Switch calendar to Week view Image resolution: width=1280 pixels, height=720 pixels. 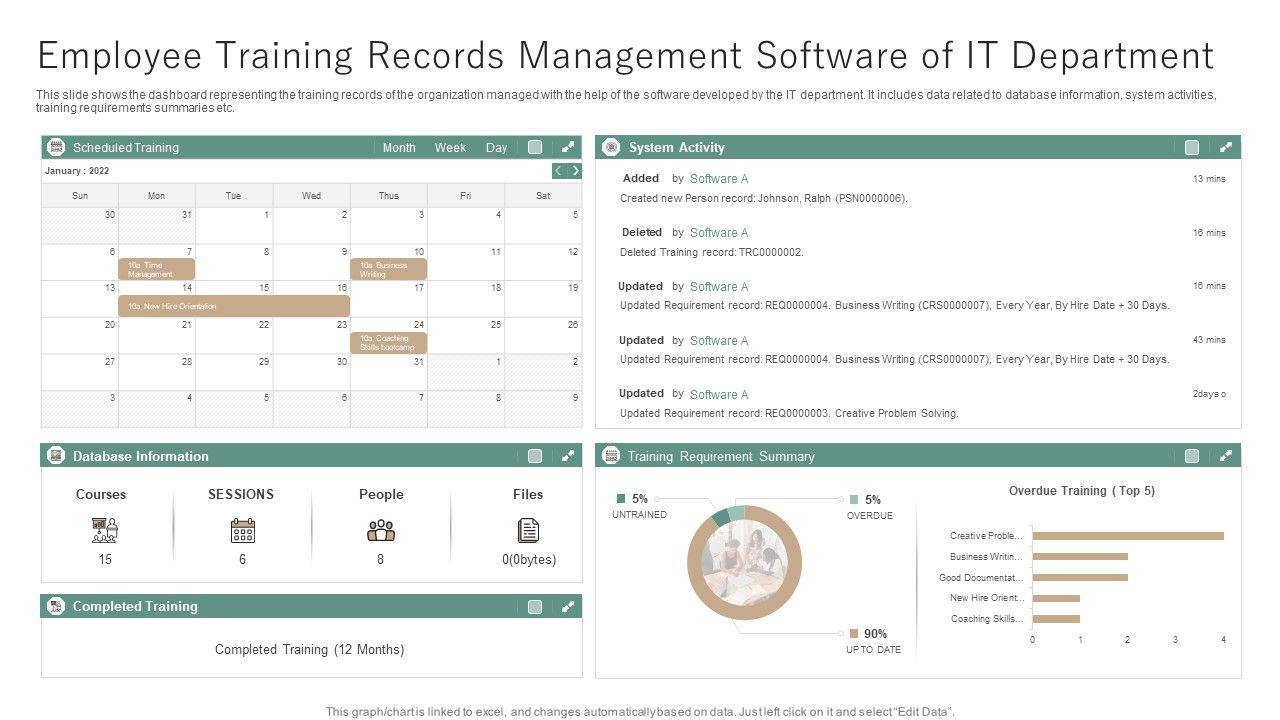pos(450,147)
